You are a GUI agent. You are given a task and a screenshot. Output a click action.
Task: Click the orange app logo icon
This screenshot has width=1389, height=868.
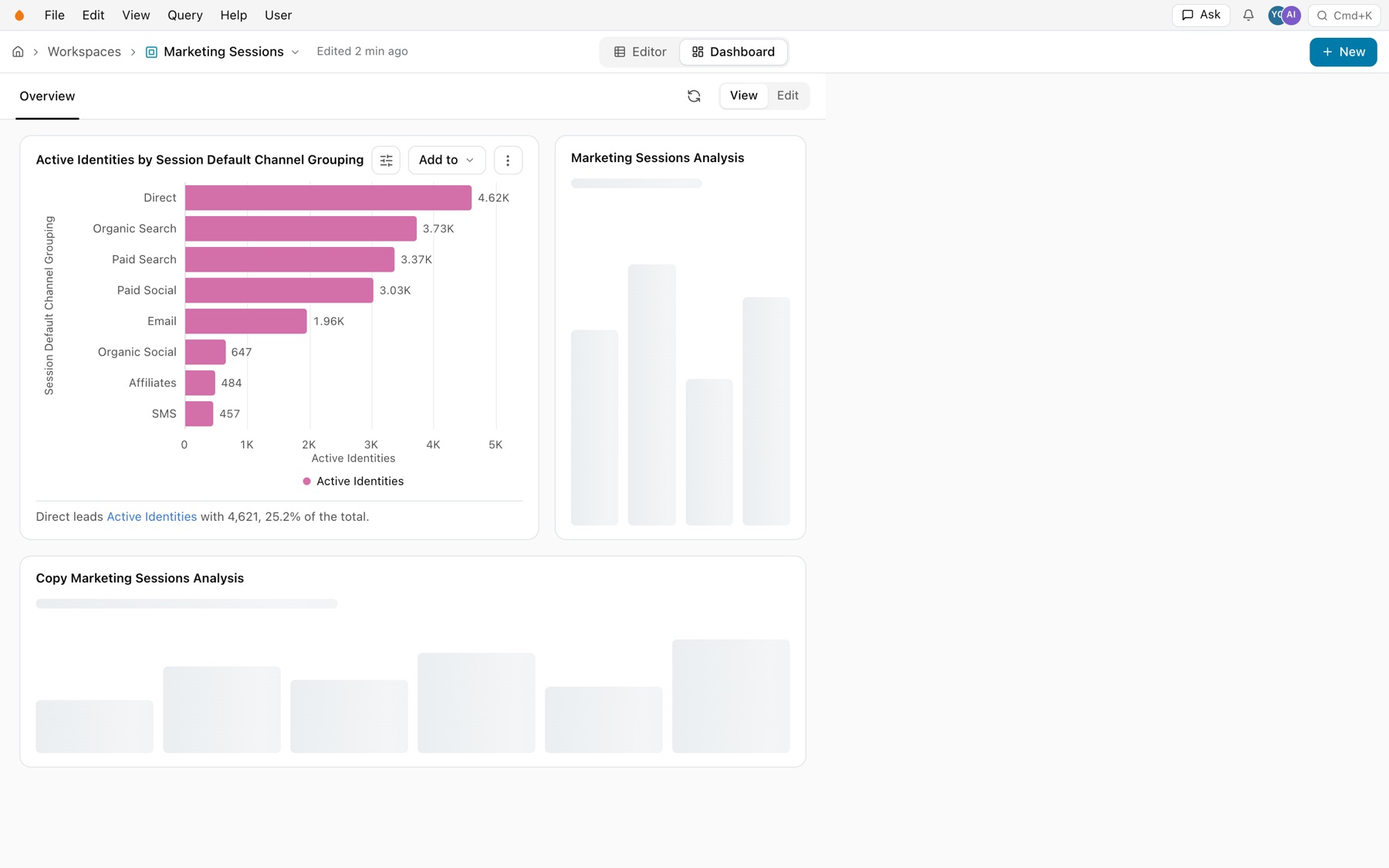pyautogui.click(x=19, y=15)
